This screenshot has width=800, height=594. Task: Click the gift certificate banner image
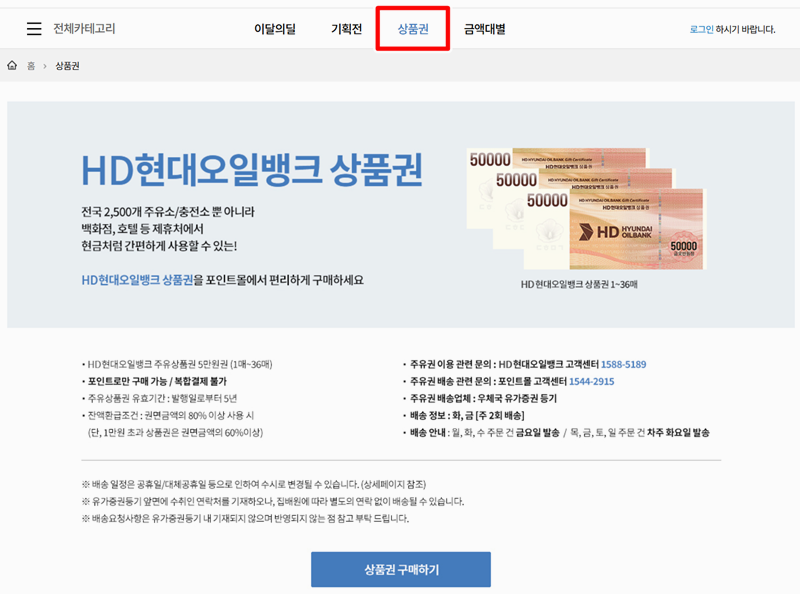[x=586, y=209]
